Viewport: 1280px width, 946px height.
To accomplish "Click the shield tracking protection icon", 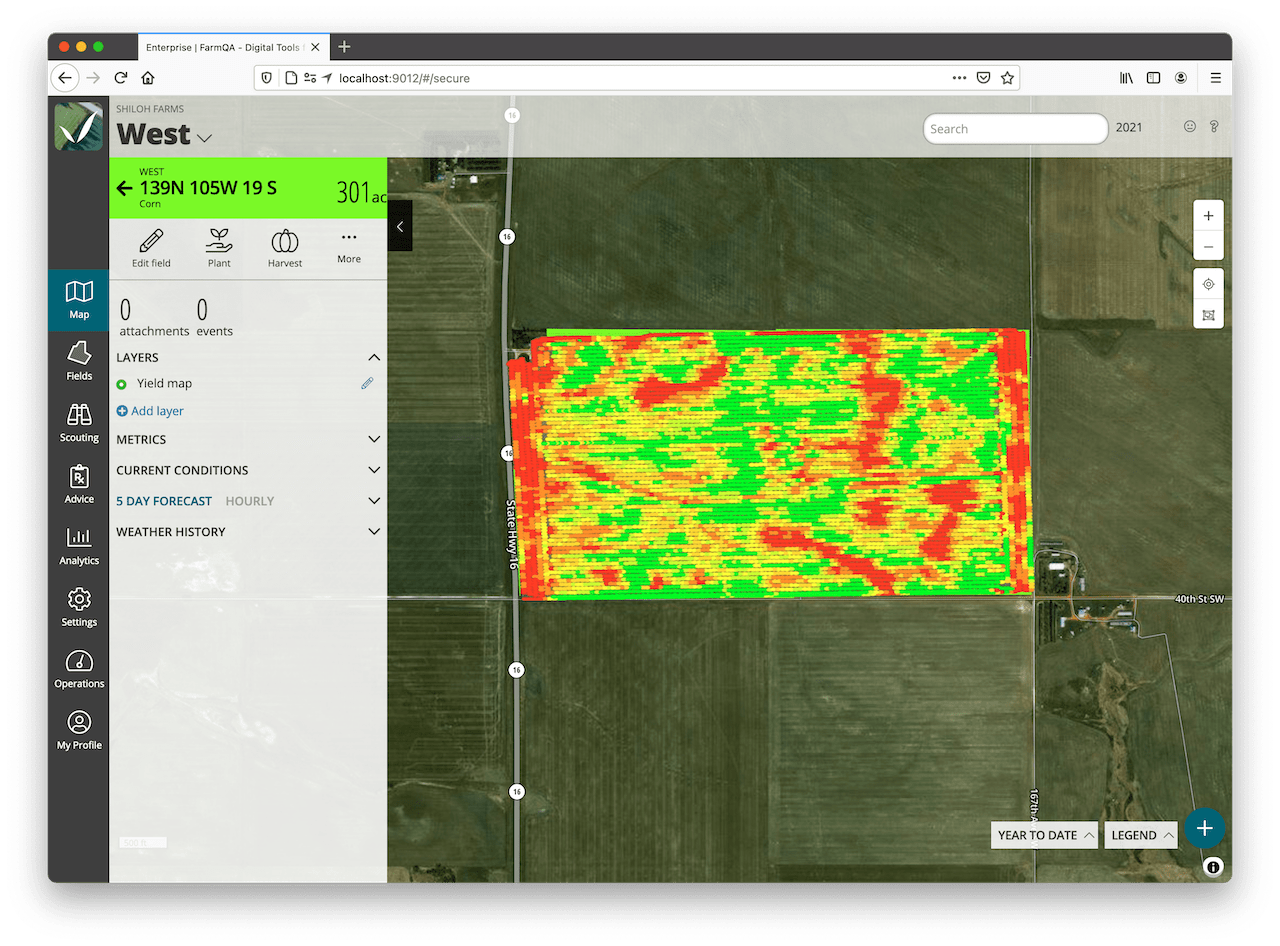I will point(267,78).
